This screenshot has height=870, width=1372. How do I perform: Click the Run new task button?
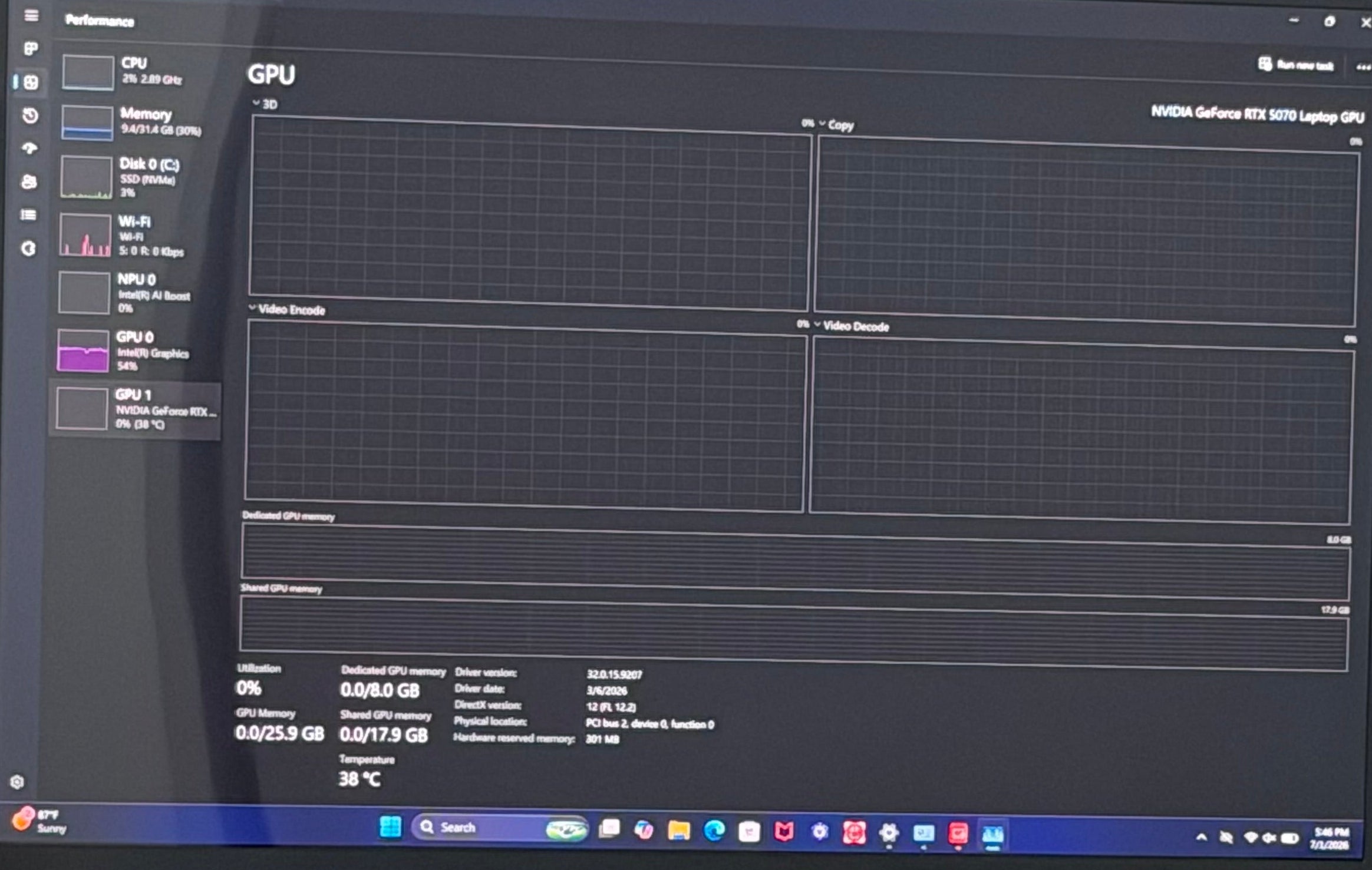pos(1295,64)
